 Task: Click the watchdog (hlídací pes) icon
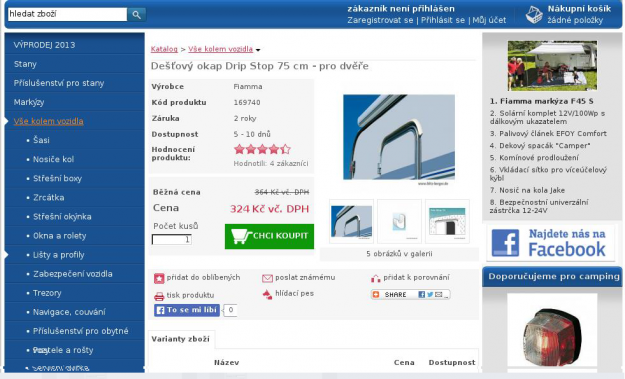pos(267,295)
